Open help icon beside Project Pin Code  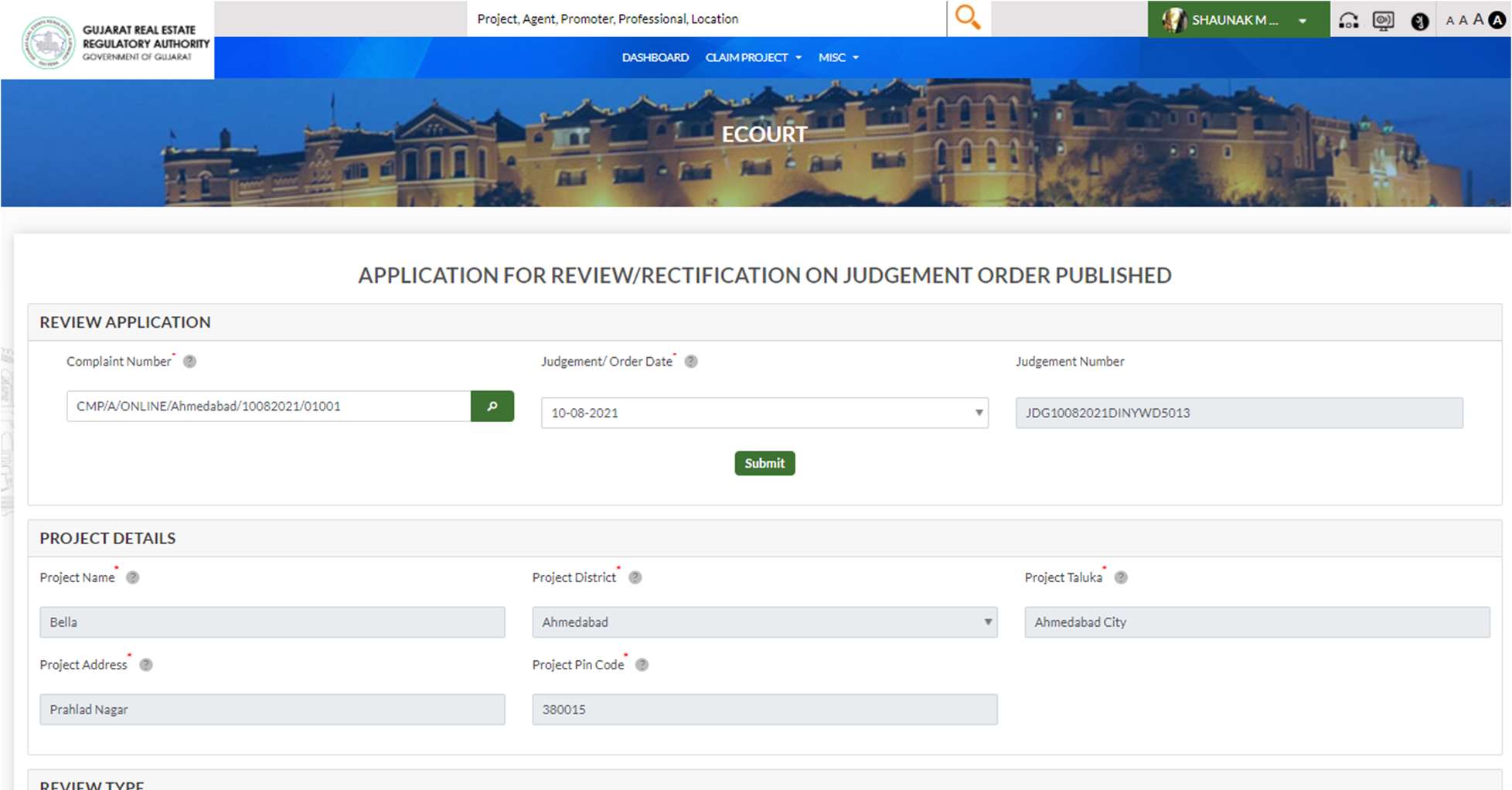(x=642, y=665)
